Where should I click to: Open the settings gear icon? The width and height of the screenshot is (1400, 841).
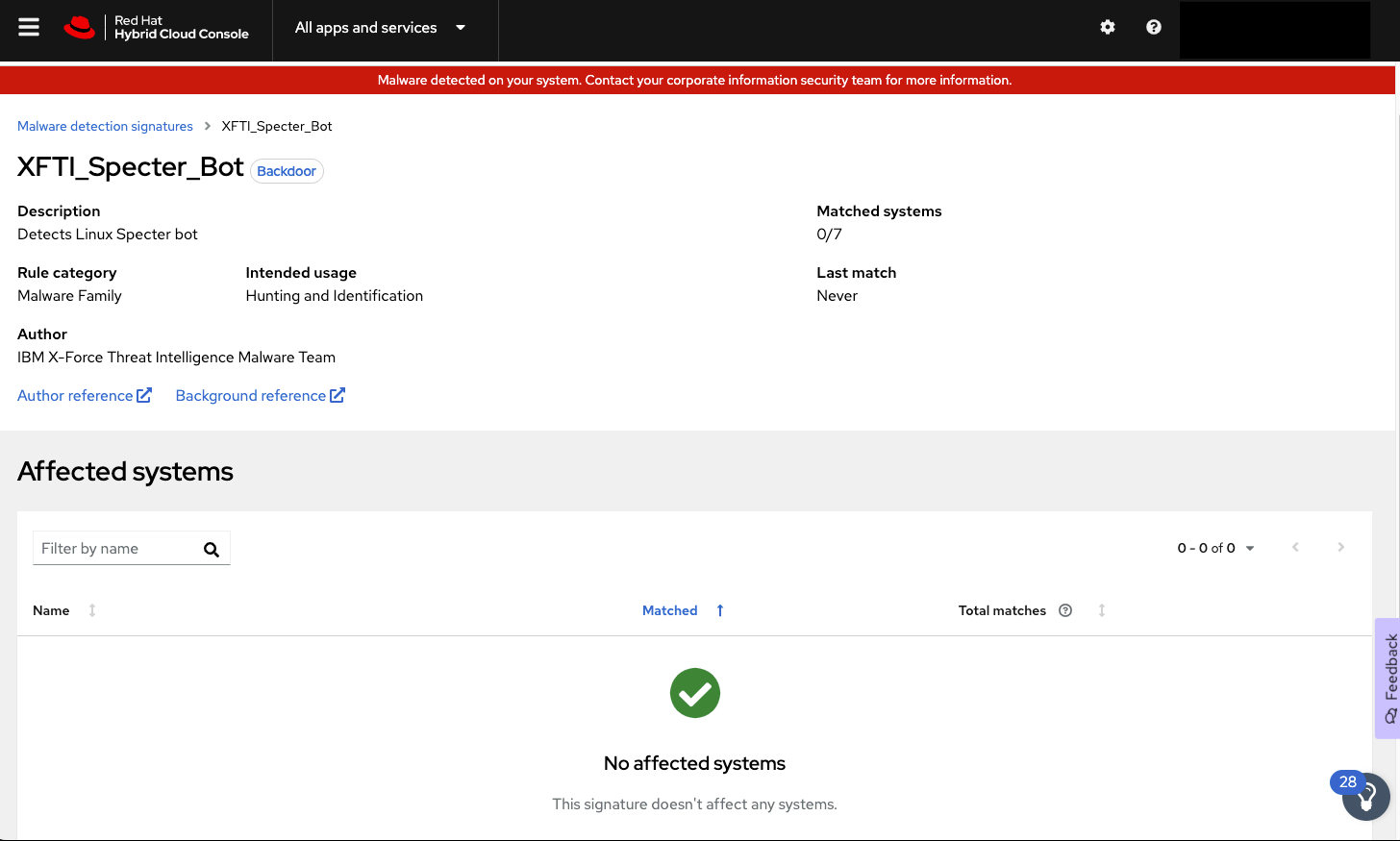pyautogui.click(x=1108, y=27)
